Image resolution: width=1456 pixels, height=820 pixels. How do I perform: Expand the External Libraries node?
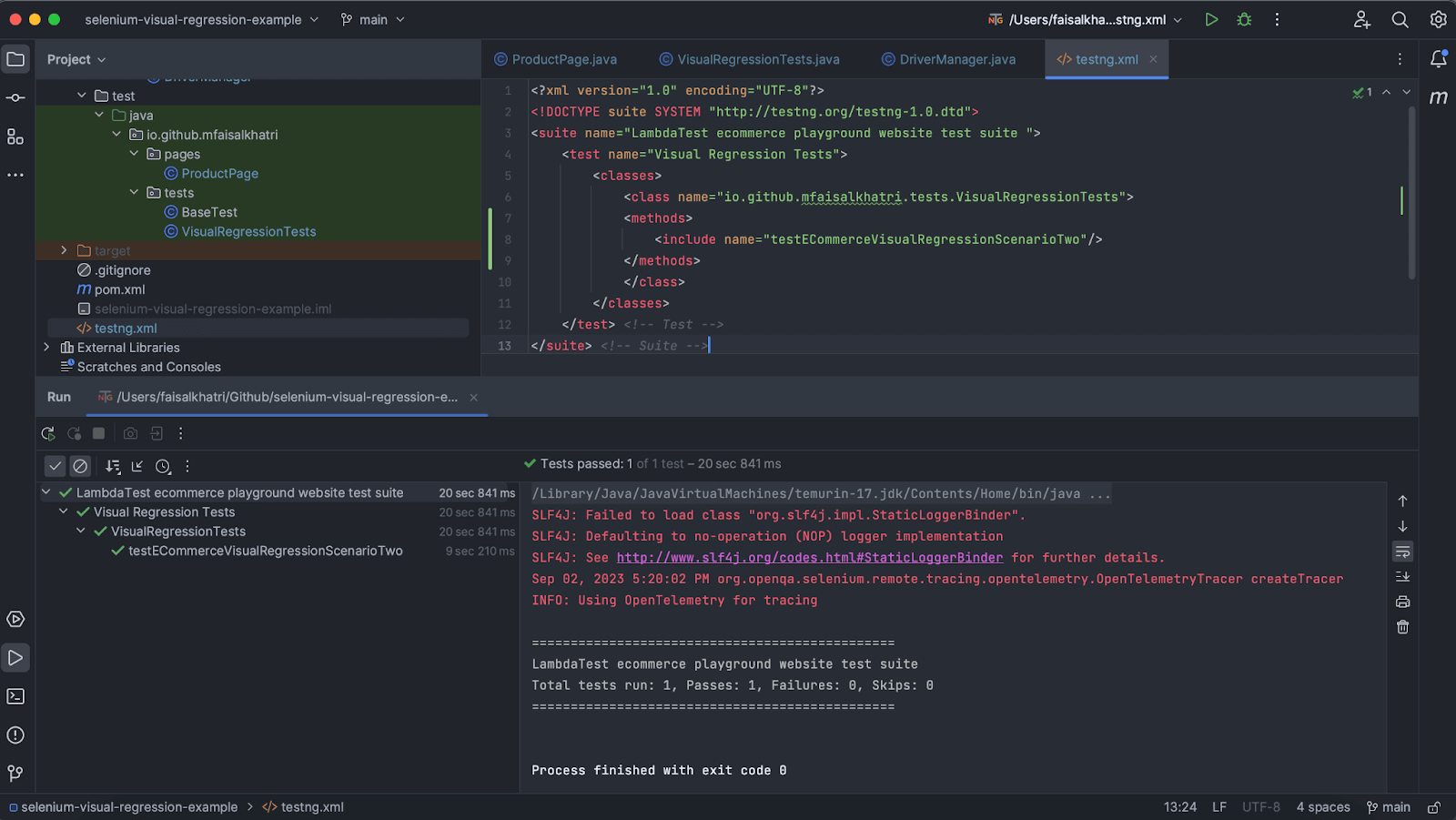point(46,347)
